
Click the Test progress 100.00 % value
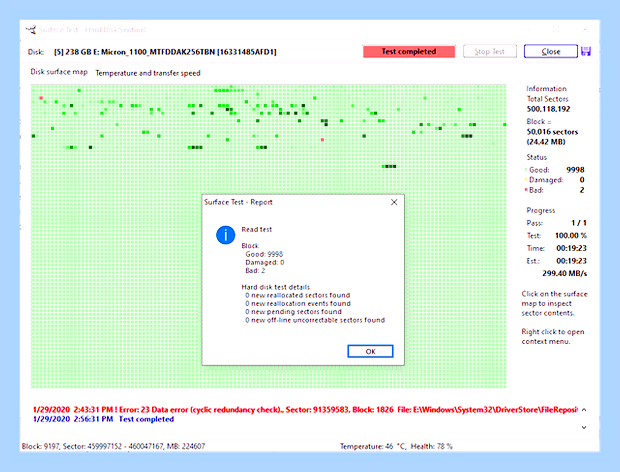click(x=571, y=236)
